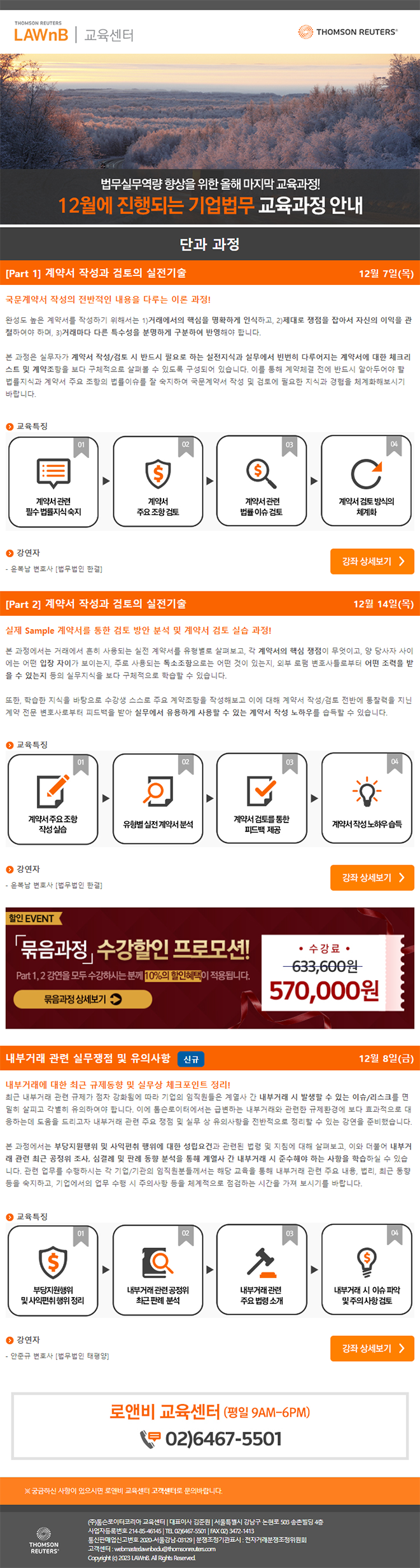Click the LAWnB 교육센터 logo
The height and width of the screenshot is (1568, 420).
tap(74, 32)
